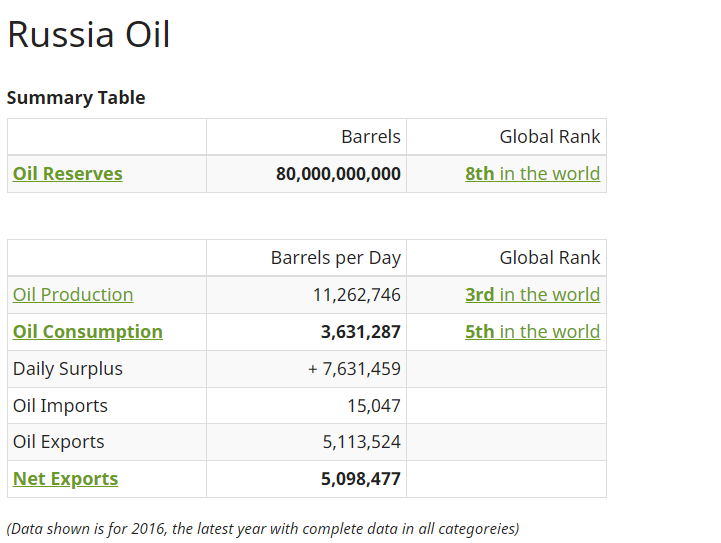Image resolution: width=721 pixels, height=543 pixels.
Task: Follow the 5th in the world link
Action: (x=532, y=332)
